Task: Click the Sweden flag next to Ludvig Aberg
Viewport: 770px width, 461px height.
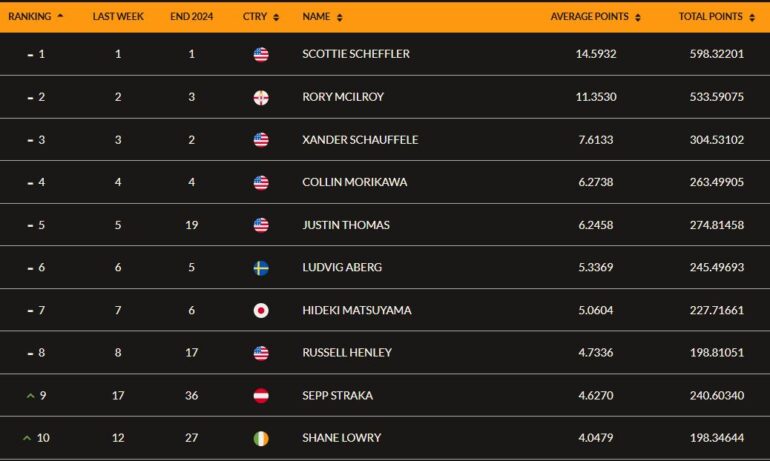Action: pos(261,268)
